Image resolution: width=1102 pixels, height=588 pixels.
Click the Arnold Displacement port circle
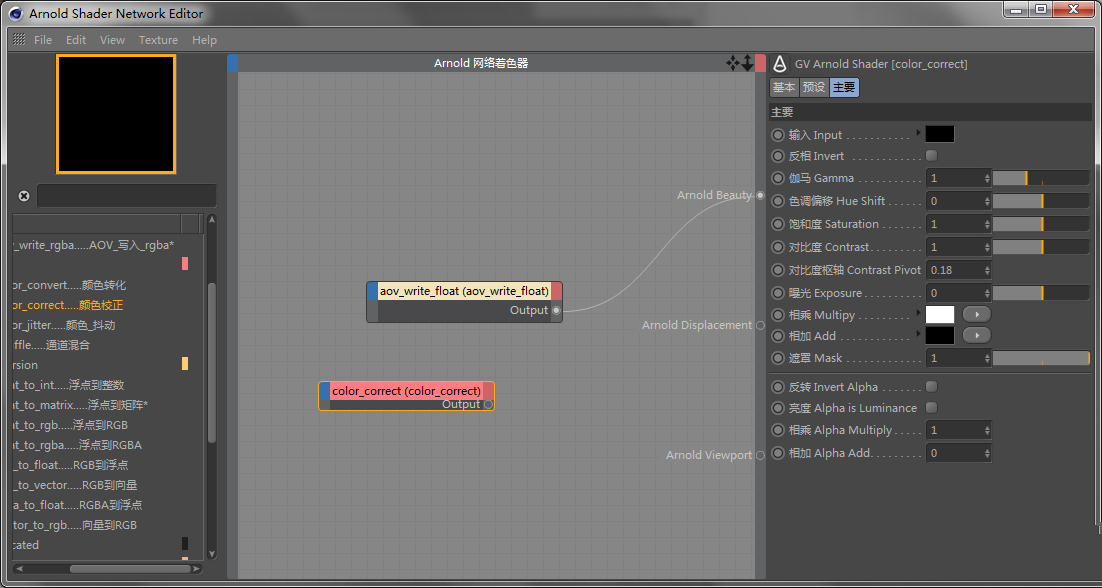point(760,325)
